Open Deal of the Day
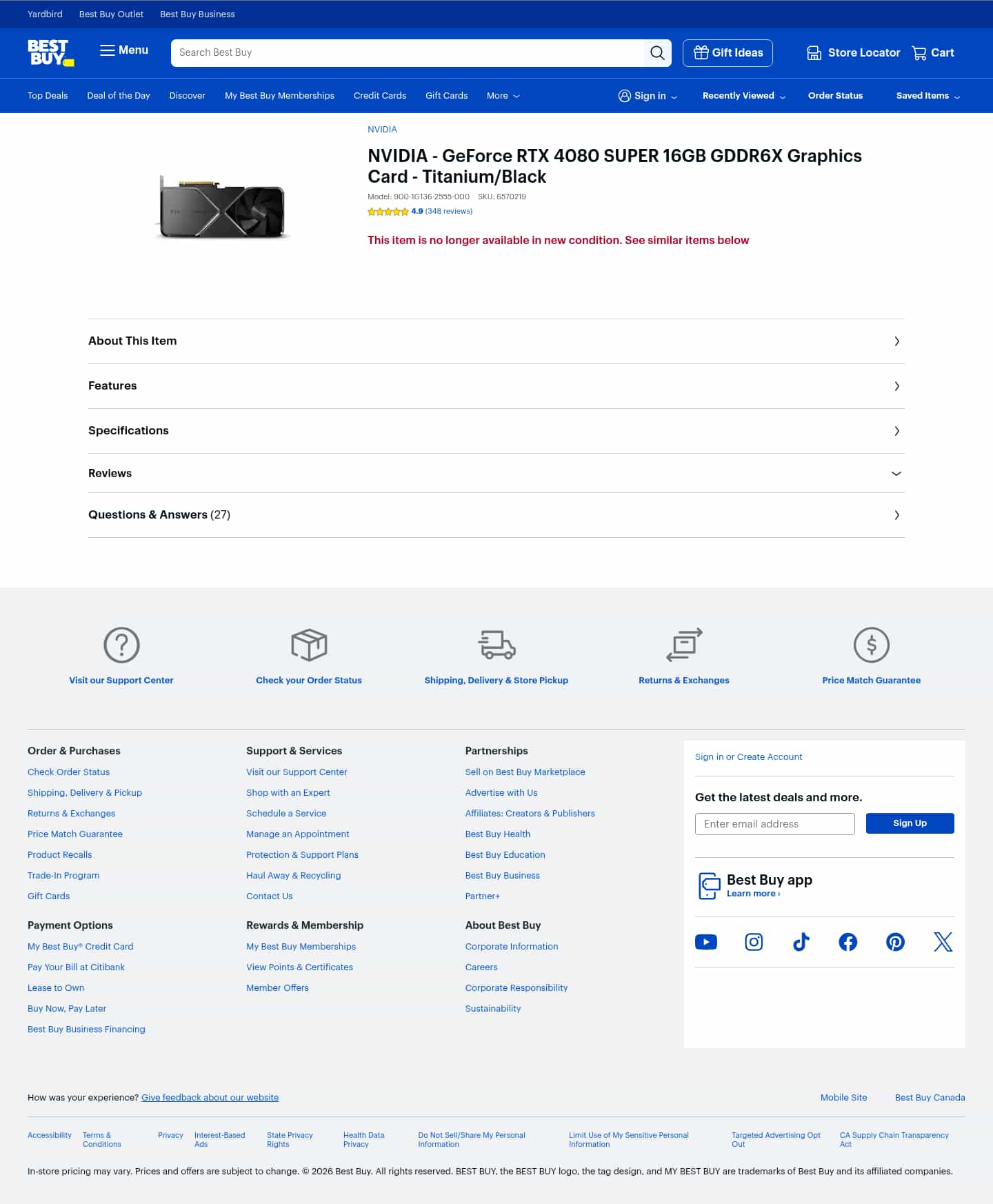993x1204 pixels. click(119, 96)
